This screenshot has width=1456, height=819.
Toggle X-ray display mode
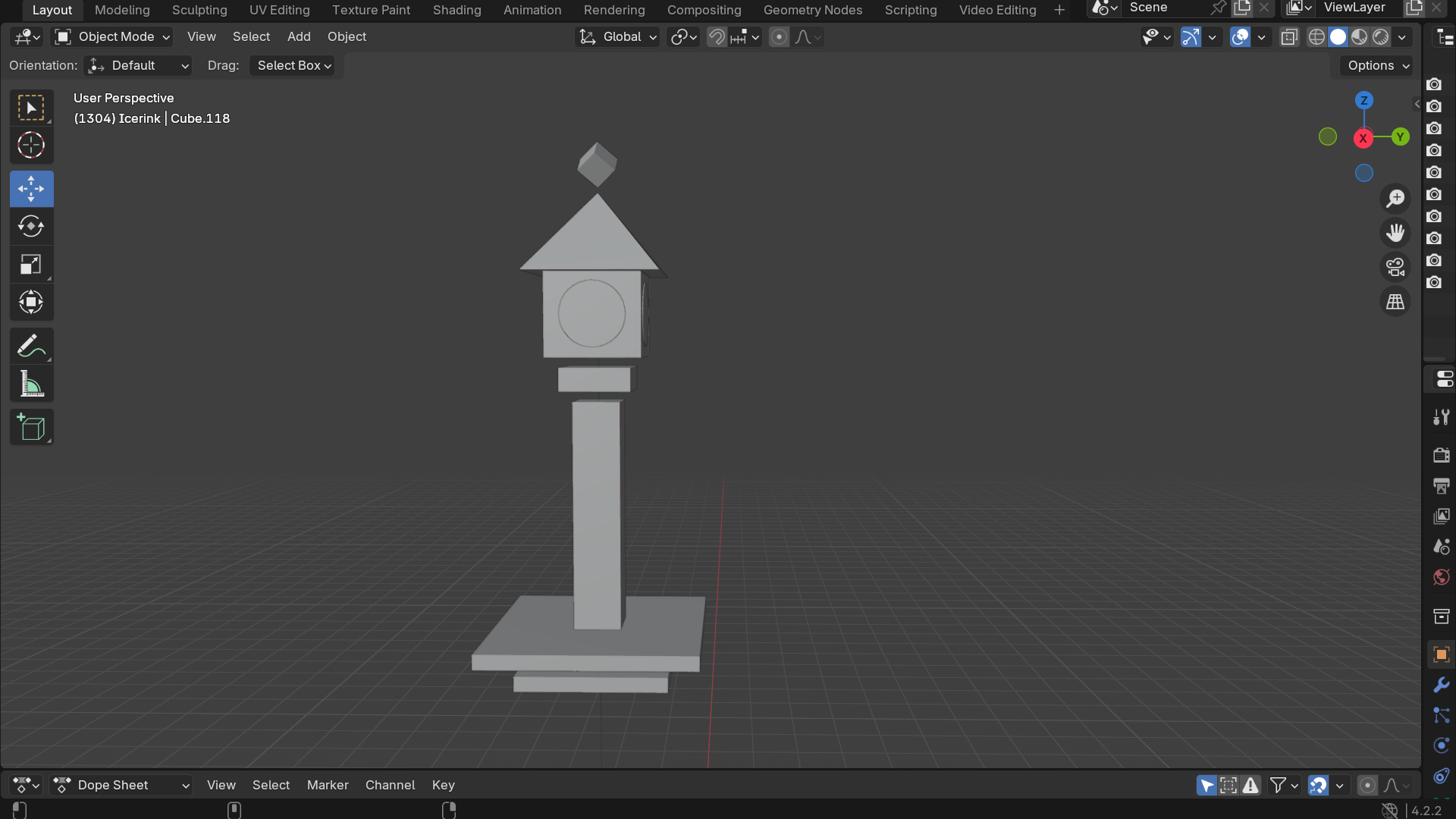1289,37
